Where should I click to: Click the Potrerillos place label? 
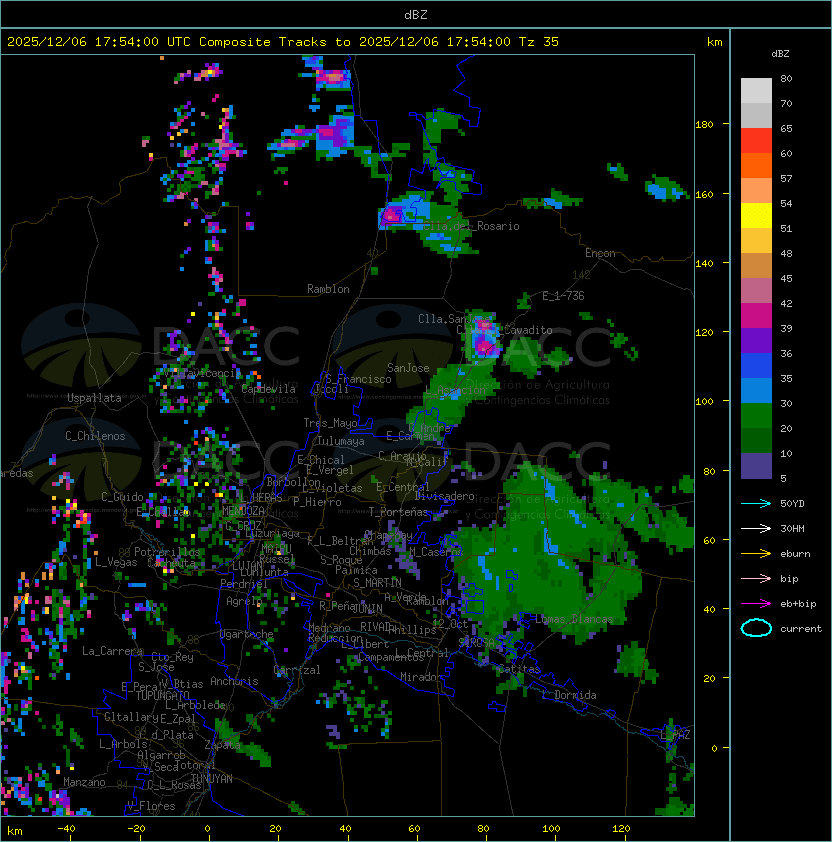pos(167,552)
